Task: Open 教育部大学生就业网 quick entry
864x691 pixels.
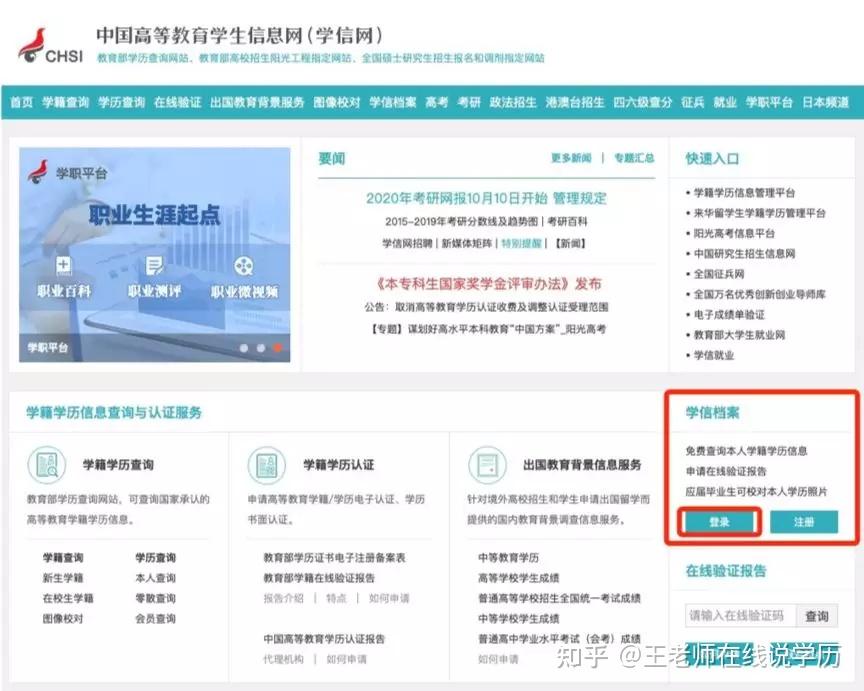Action: coord(739,335)
